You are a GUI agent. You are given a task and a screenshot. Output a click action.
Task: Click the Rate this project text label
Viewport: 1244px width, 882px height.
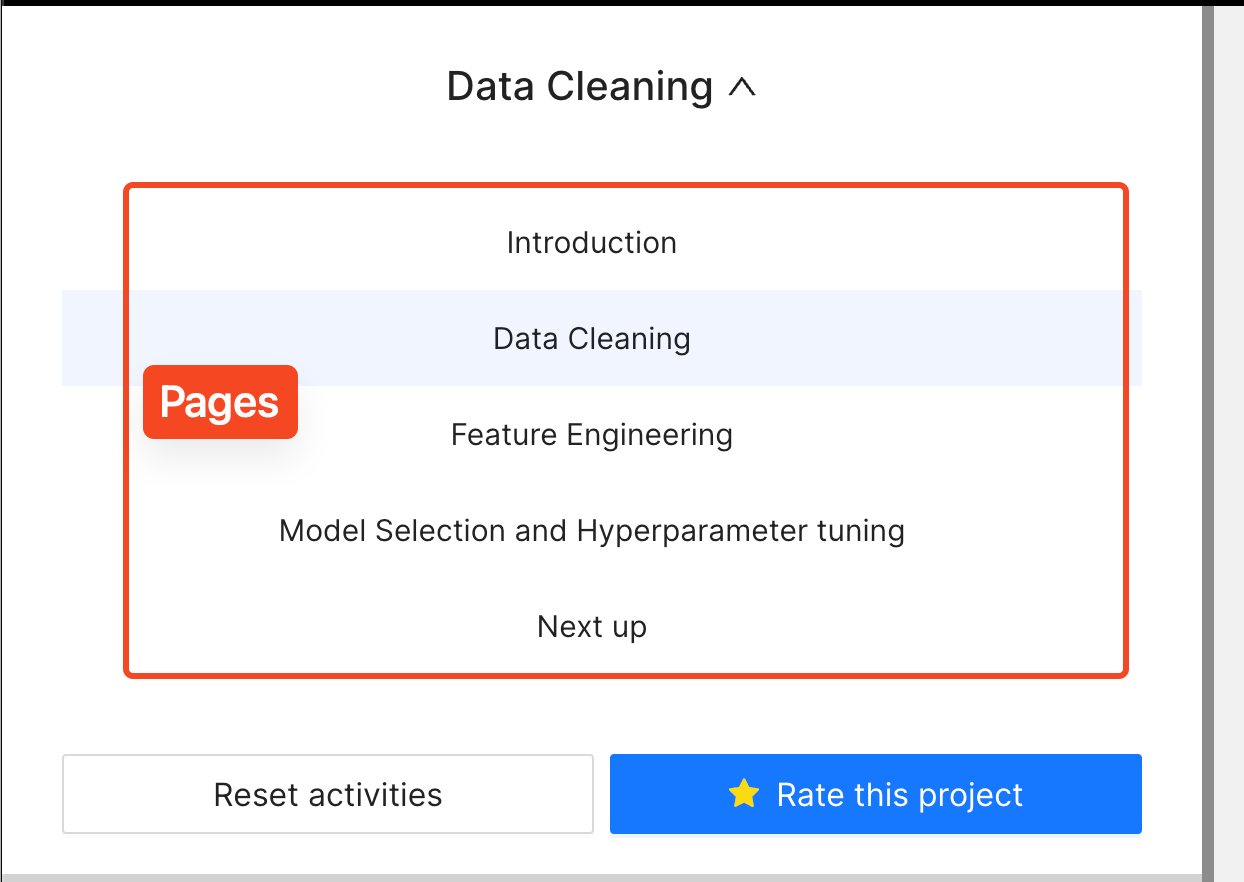900,795
